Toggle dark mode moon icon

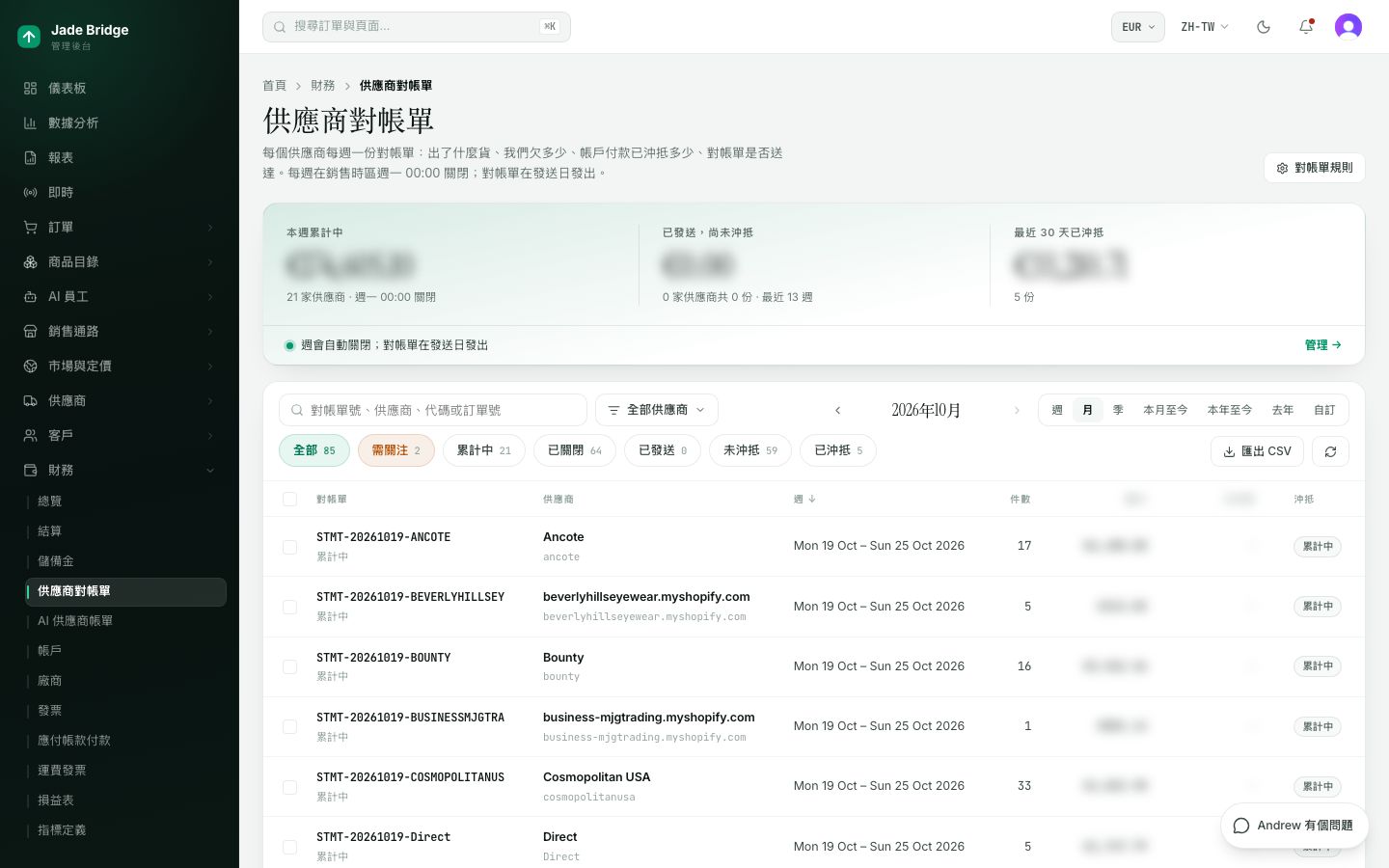point(1264,27)
